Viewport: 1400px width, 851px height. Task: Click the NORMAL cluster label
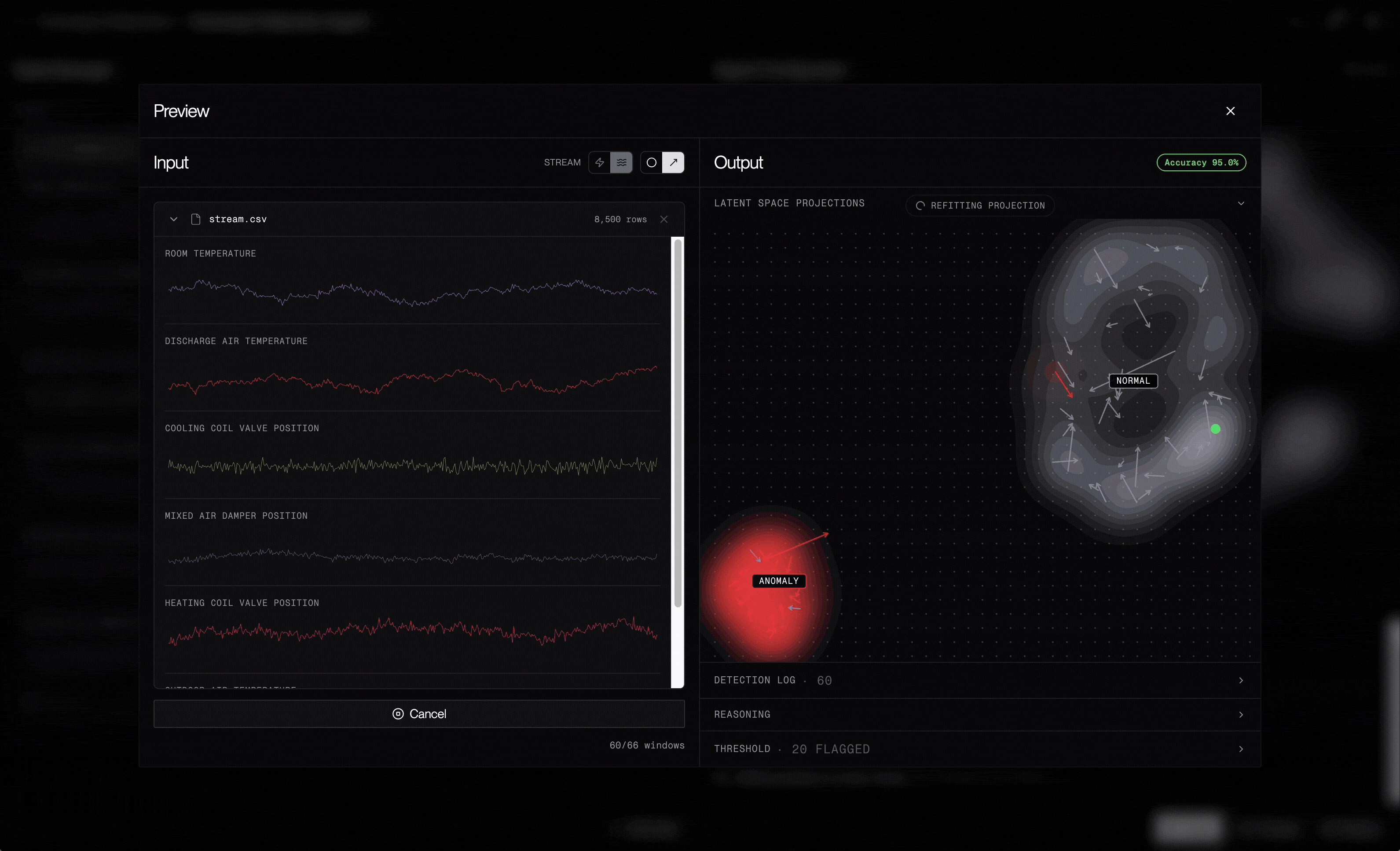[1133, 381]
